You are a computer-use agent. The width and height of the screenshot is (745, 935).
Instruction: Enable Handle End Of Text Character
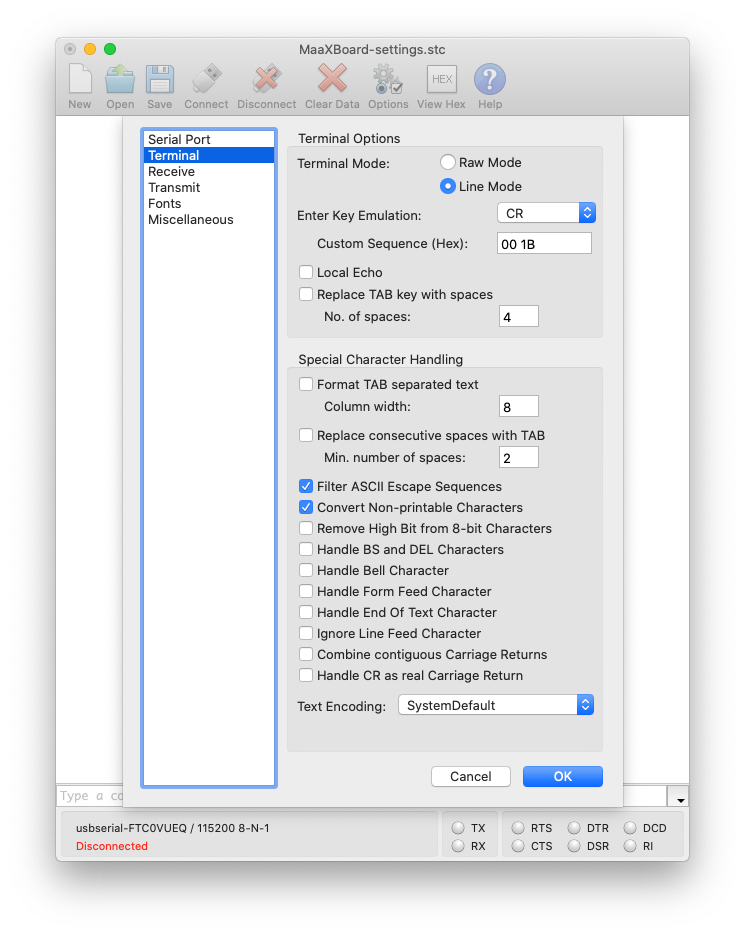(x=306, y=612)
